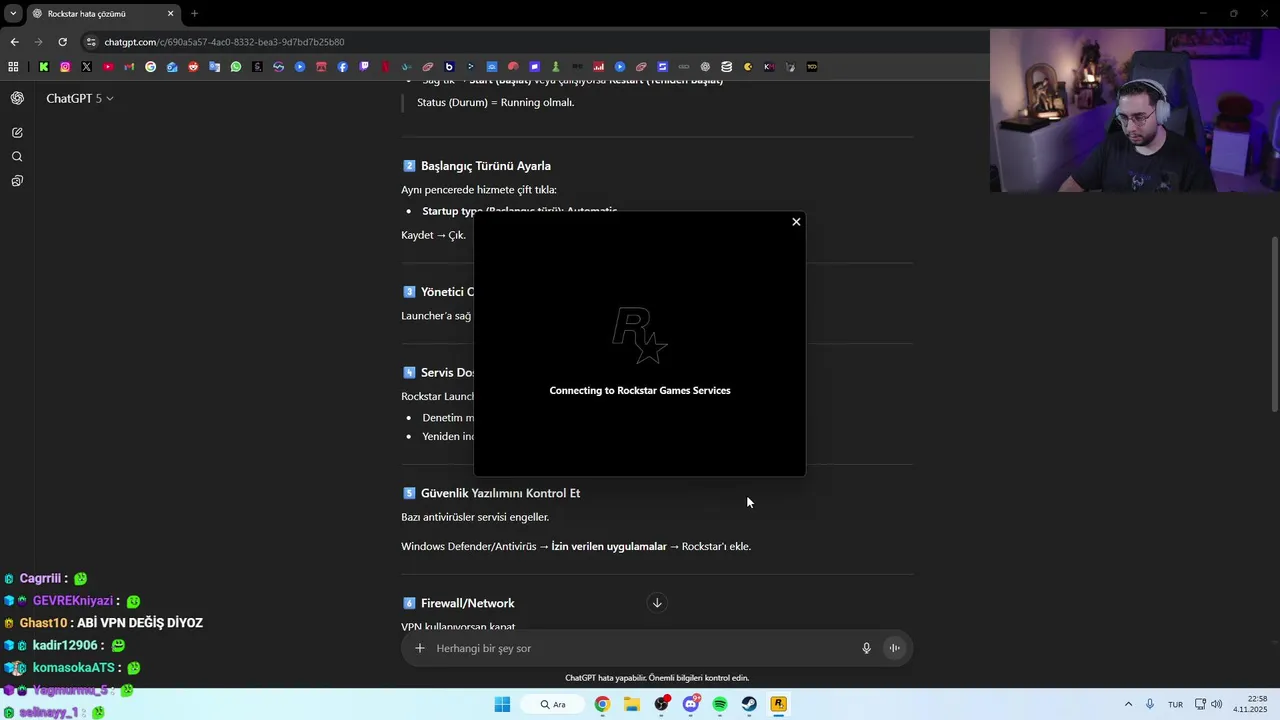Open the network icon in system tray
The image size is (1280, 720).
tap(1200, 704)
